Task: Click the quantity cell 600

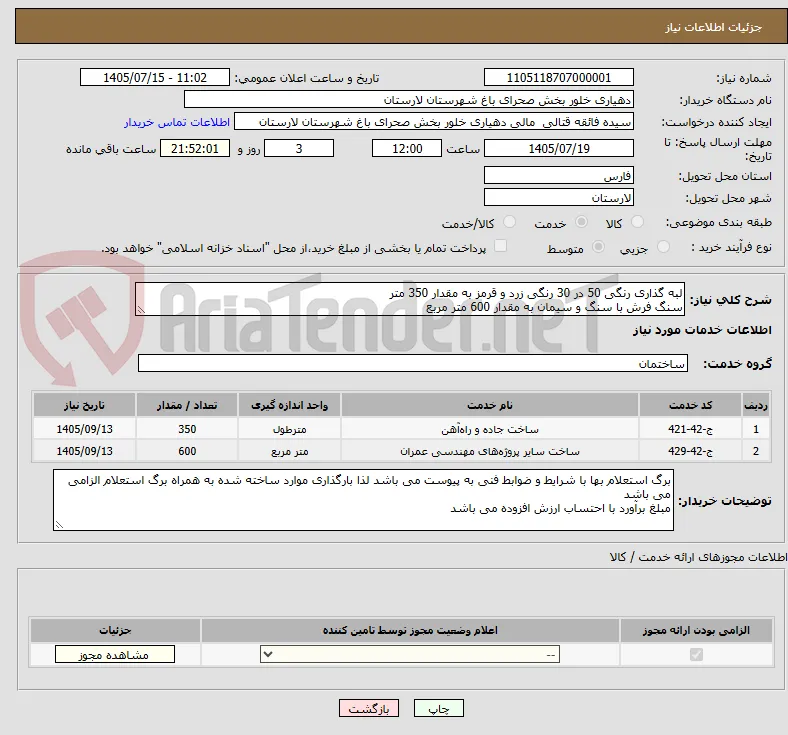Action: 187,451
